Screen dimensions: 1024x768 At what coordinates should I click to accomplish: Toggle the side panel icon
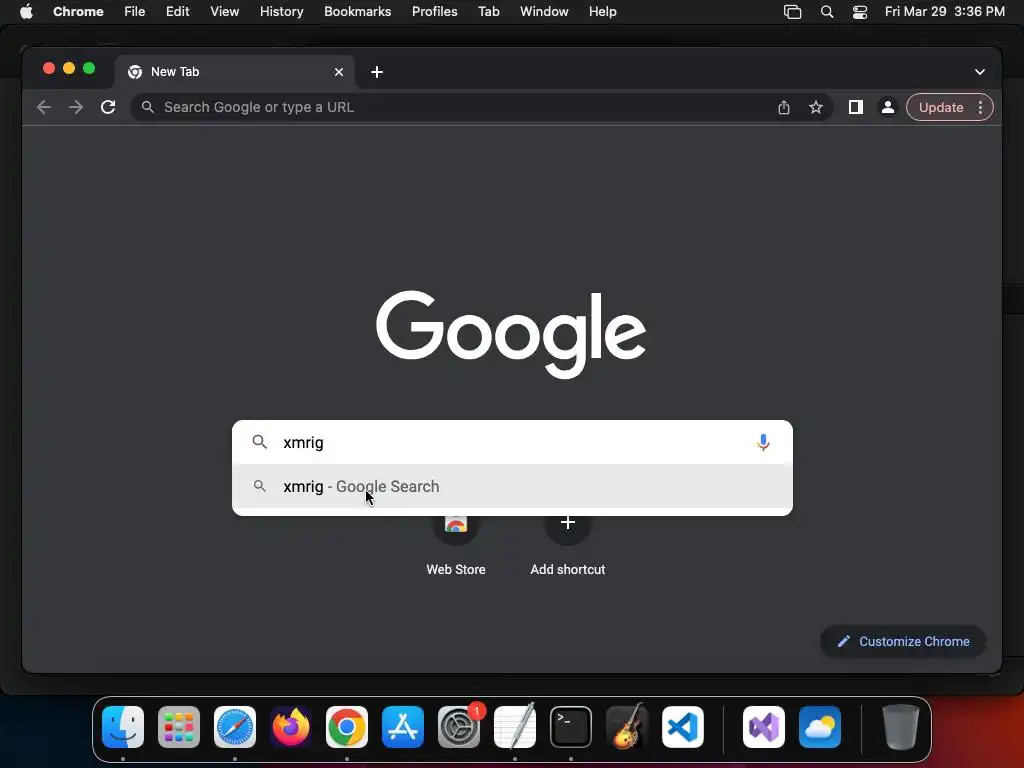[856, 107]
